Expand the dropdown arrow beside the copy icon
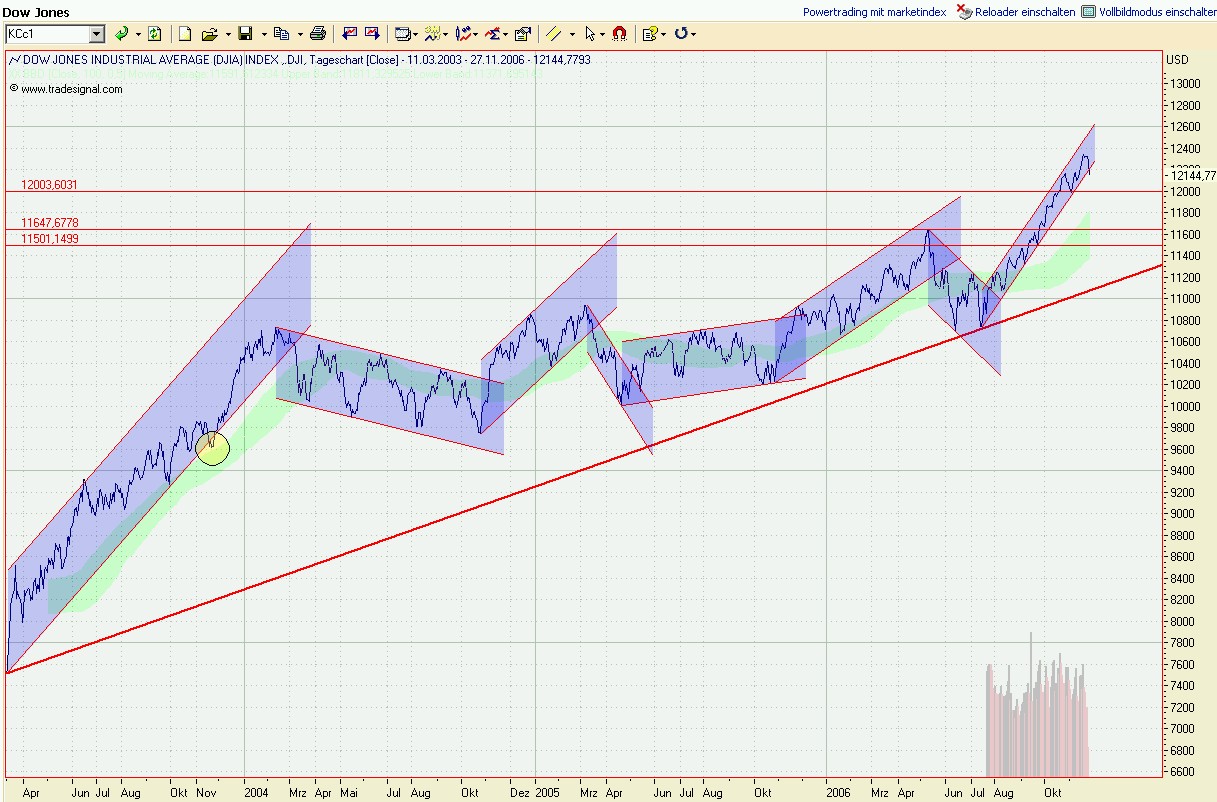 299,34
